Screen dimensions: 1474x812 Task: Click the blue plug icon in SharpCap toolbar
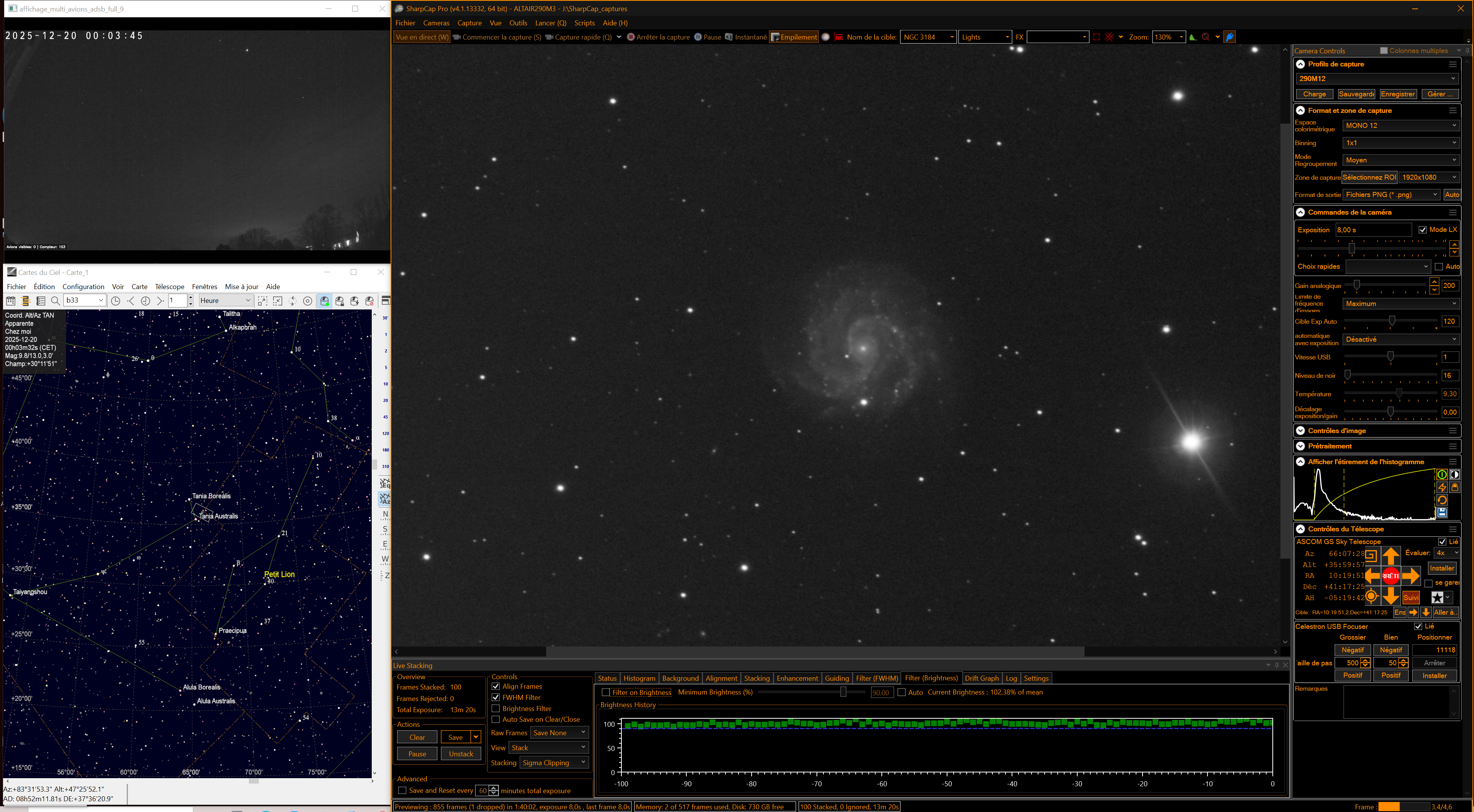1230,37
